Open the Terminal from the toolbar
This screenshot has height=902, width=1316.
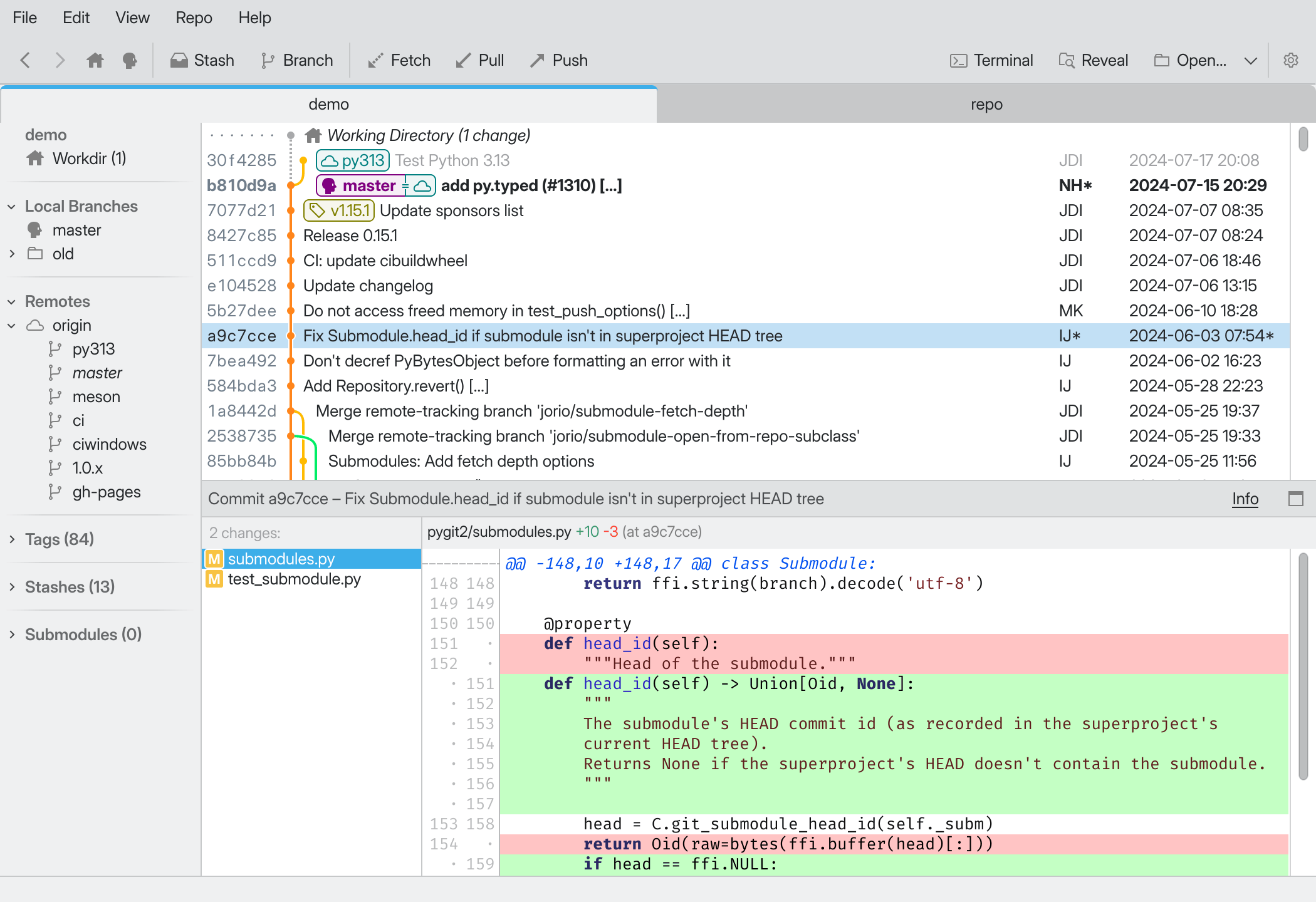991,60
